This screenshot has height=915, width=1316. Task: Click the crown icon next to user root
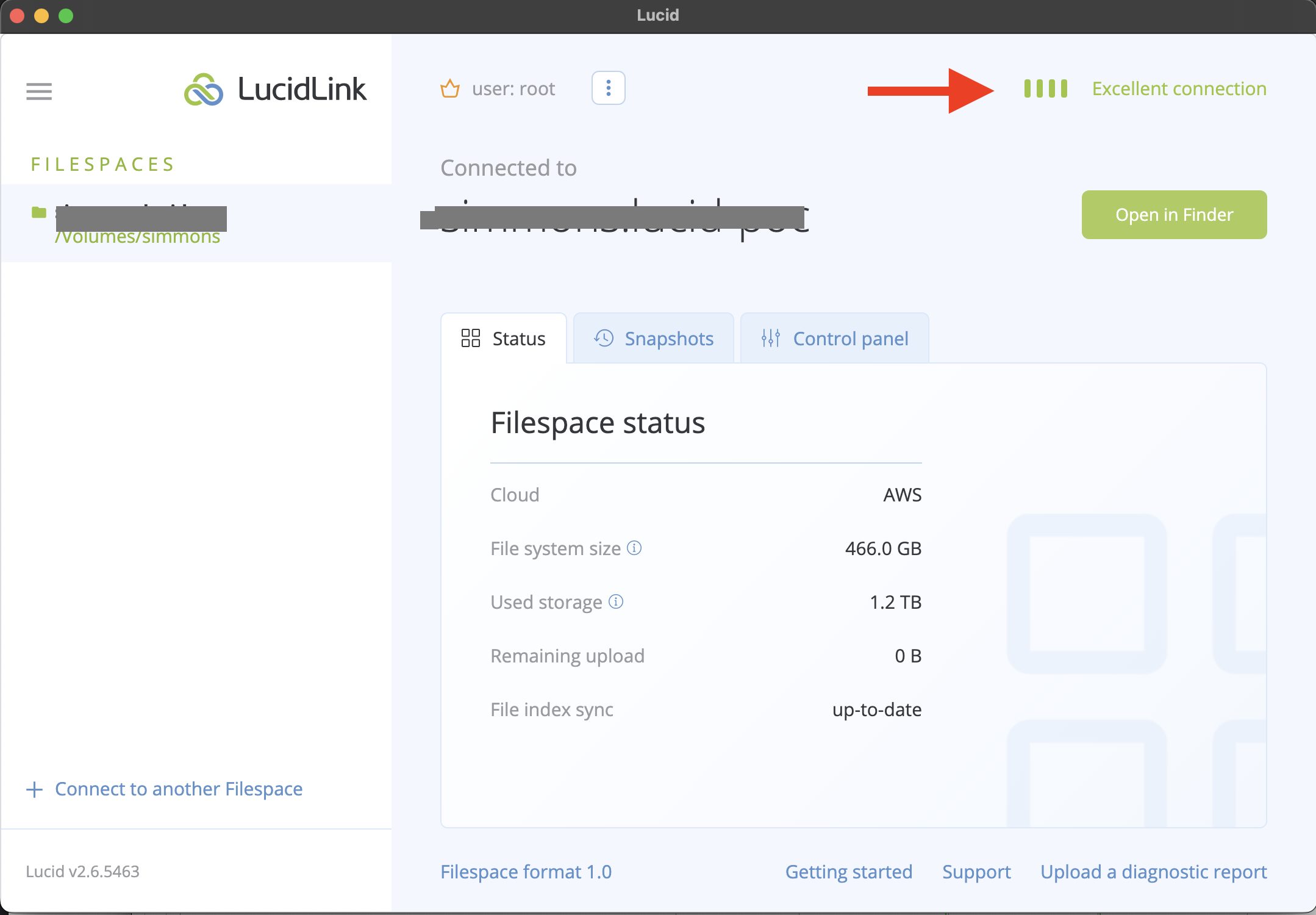pyautogui.click(x=450, y=89)
